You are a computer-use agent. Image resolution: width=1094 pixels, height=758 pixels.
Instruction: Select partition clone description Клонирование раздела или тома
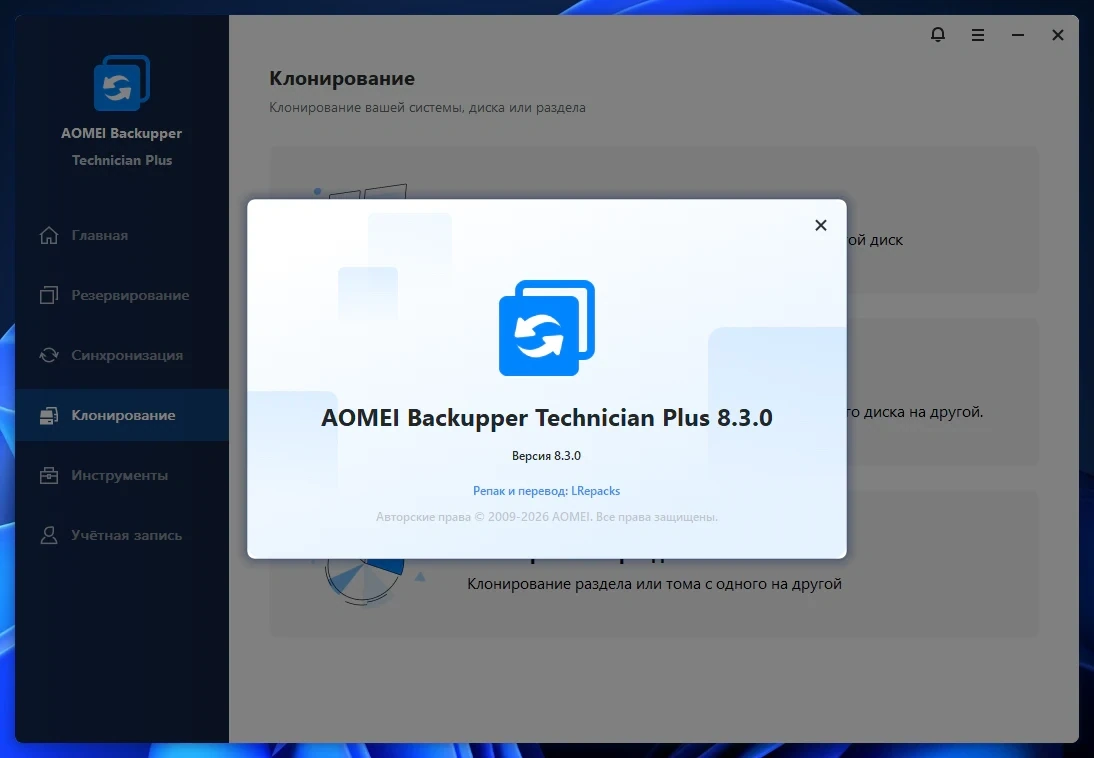[x=654, y=584]
